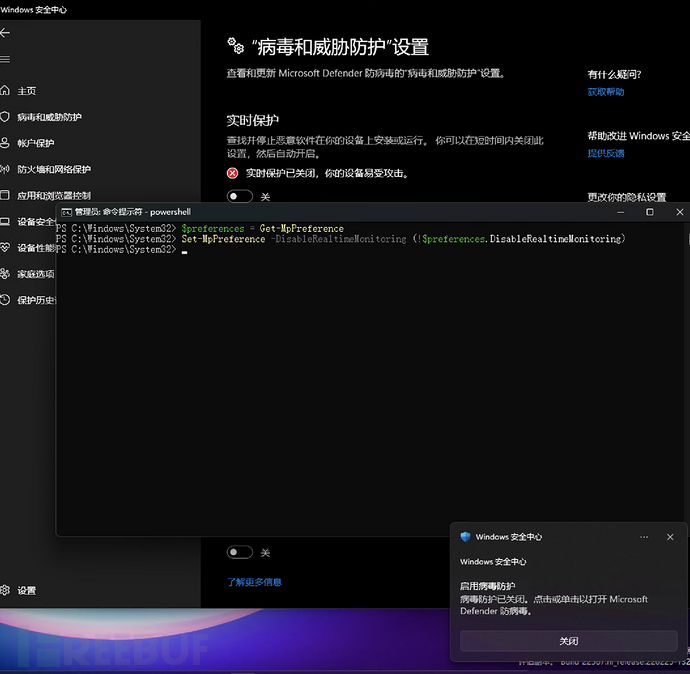Go back with the arrow in Windows Security

[5, 33]
